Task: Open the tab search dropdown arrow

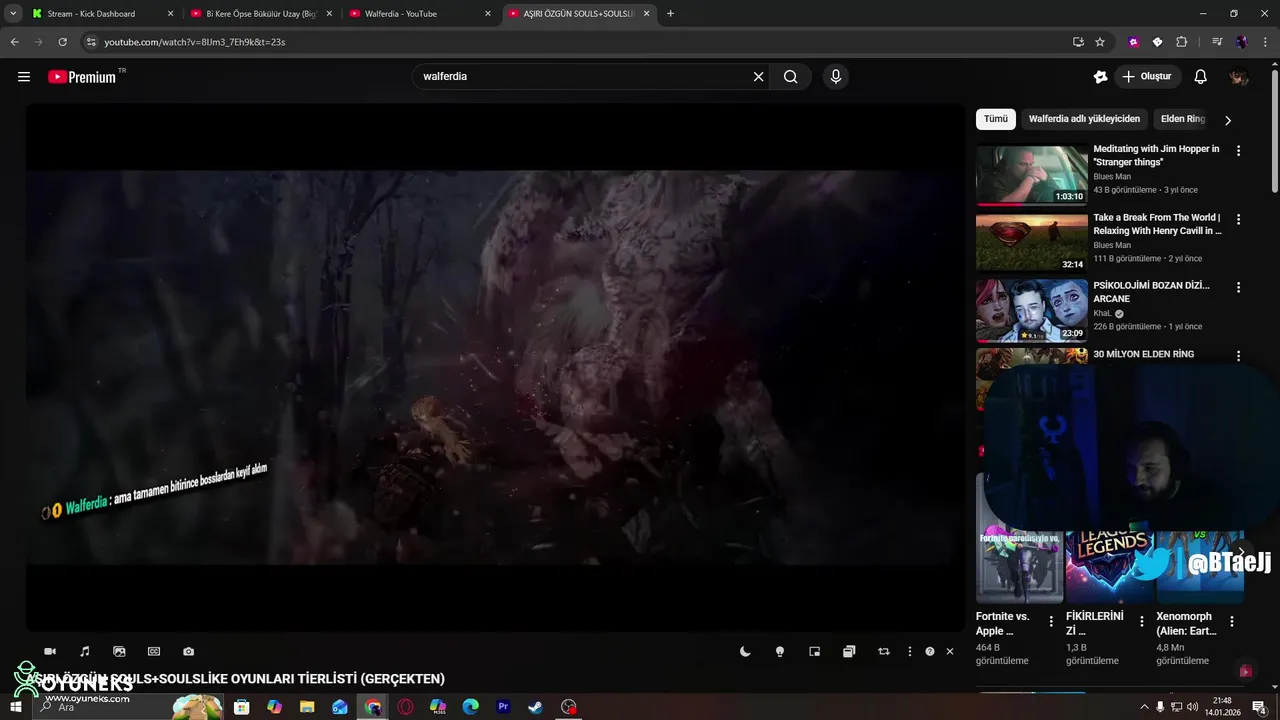Action: [x=13, y=13]
